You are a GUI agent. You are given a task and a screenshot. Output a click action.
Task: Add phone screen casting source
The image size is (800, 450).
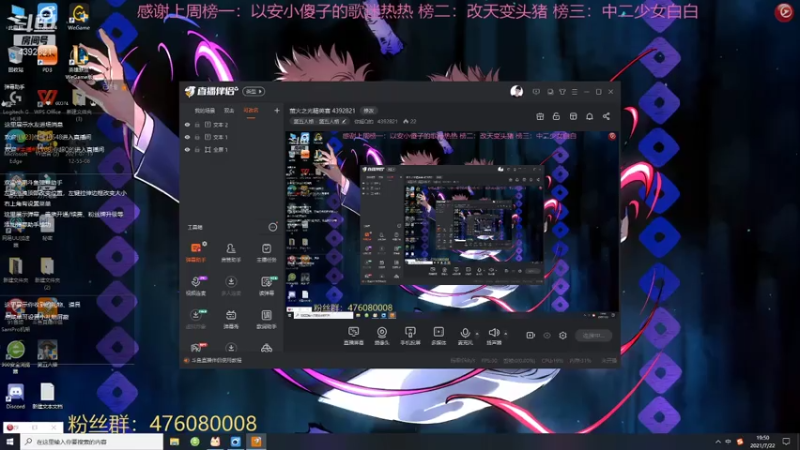click(x=410, y=336)
